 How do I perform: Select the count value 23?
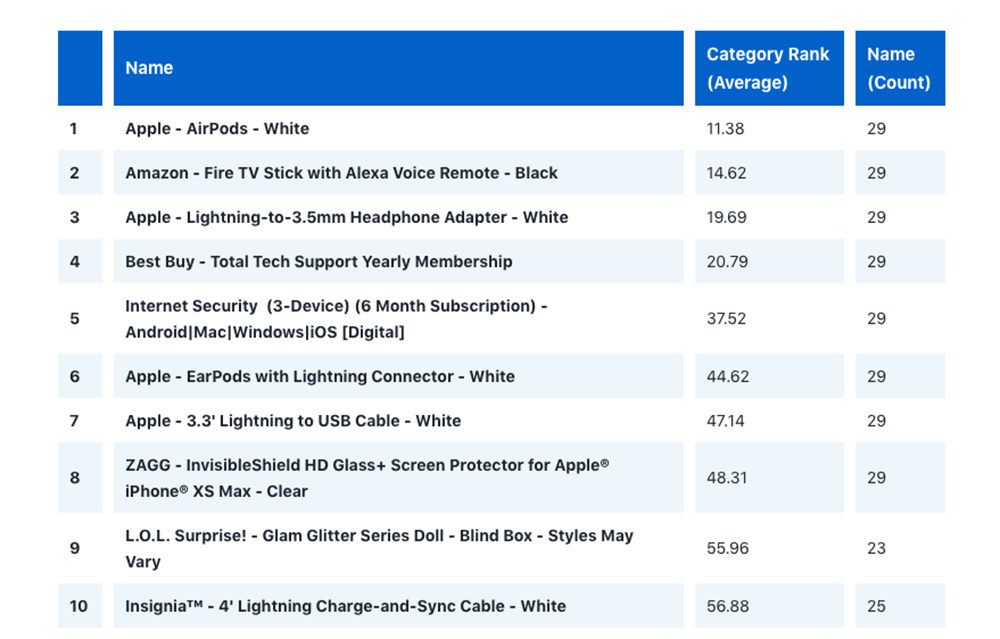[876, 548]
